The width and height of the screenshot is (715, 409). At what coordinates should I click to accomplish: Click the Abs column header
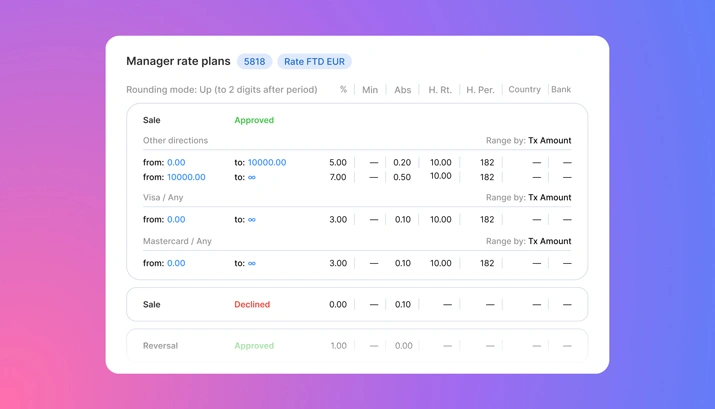point(402,90)
